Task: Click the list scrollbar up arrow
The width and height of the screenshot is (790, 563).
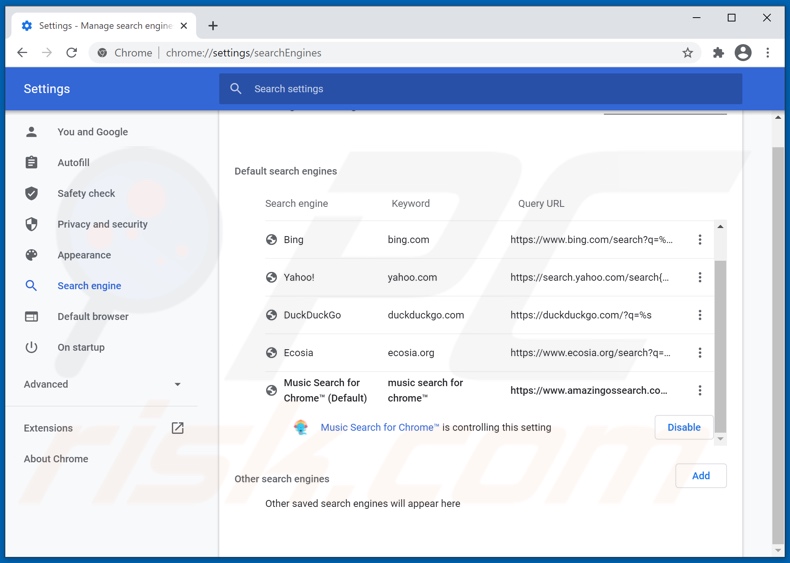Action: pyautogui.click(x=720, y=227)
